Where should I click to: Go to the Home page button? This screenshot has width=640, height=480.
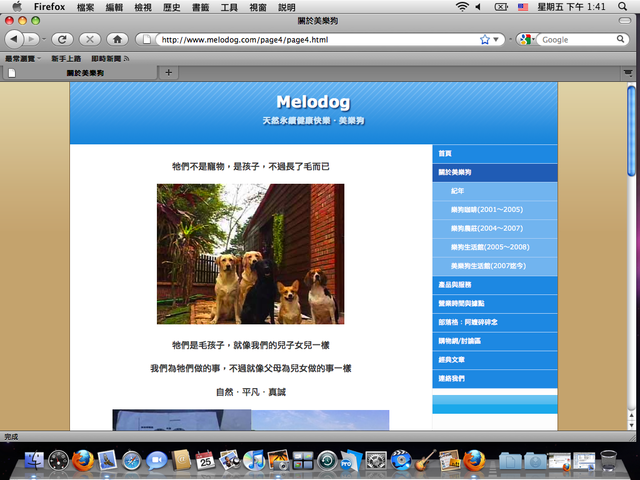tap(117, 39)
